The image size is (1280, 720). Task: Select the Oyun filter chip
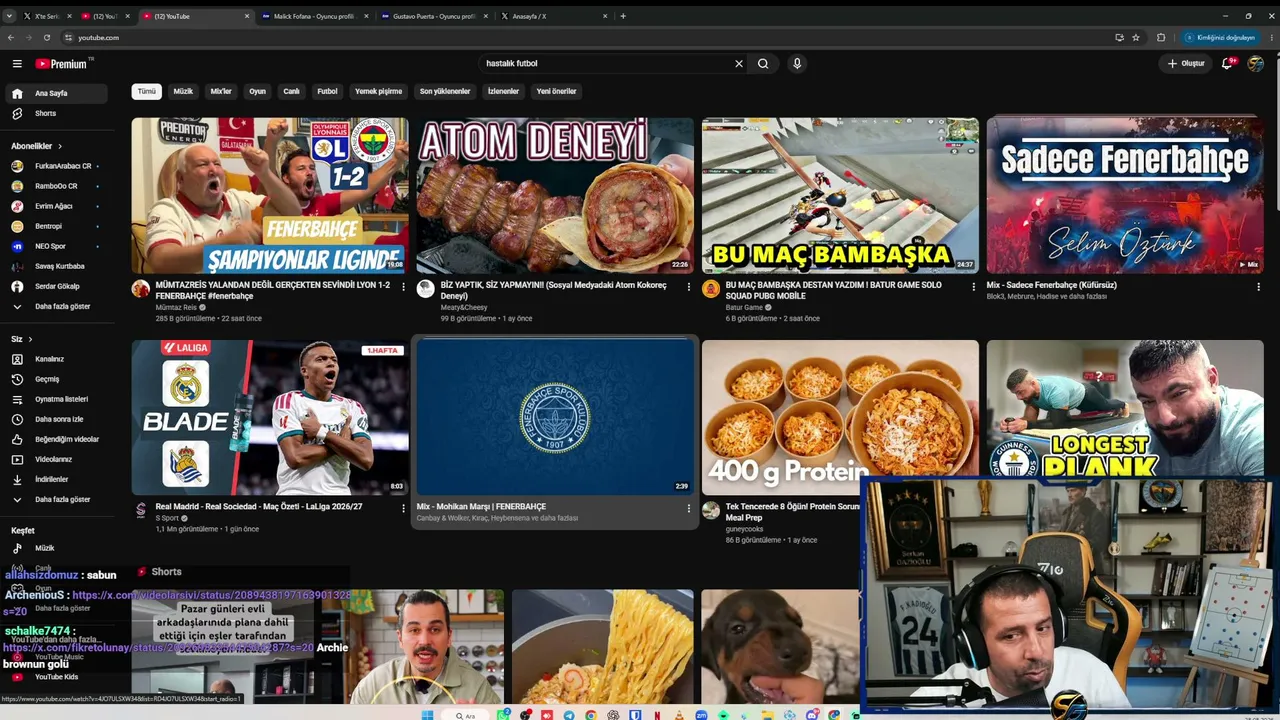(258, 91)
